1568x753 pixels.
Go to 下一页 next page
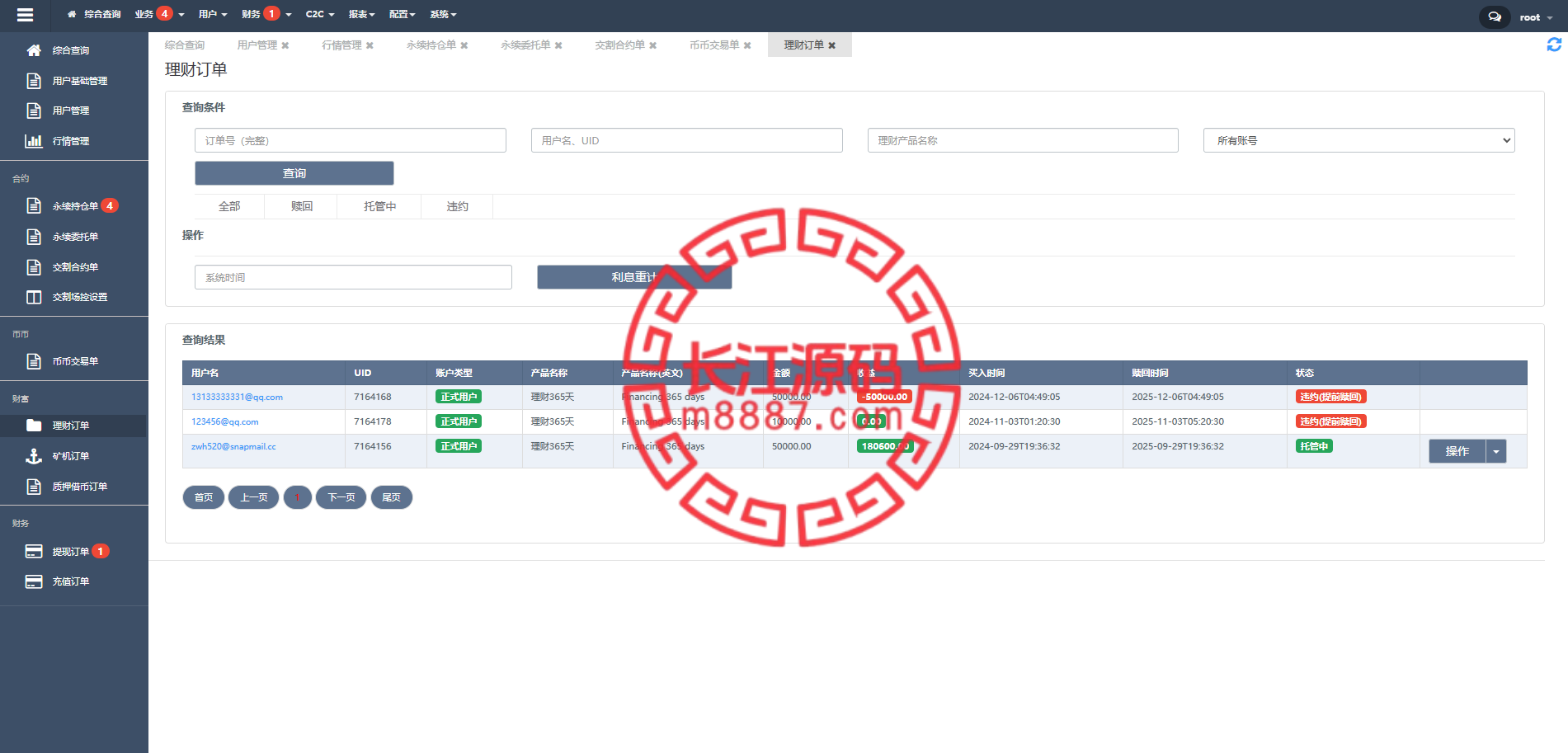[x=341, y=497]
